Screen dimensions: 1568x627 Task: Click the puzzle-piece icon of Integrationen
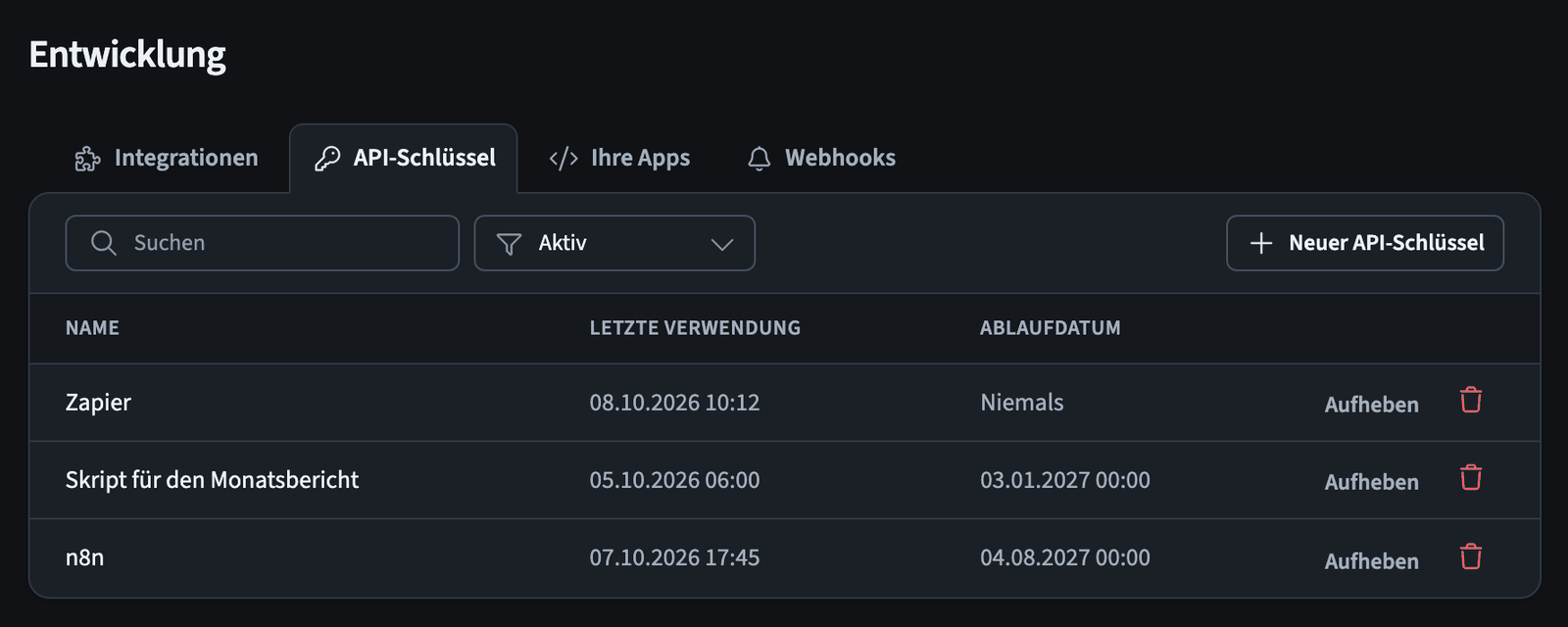pos(88,159)
